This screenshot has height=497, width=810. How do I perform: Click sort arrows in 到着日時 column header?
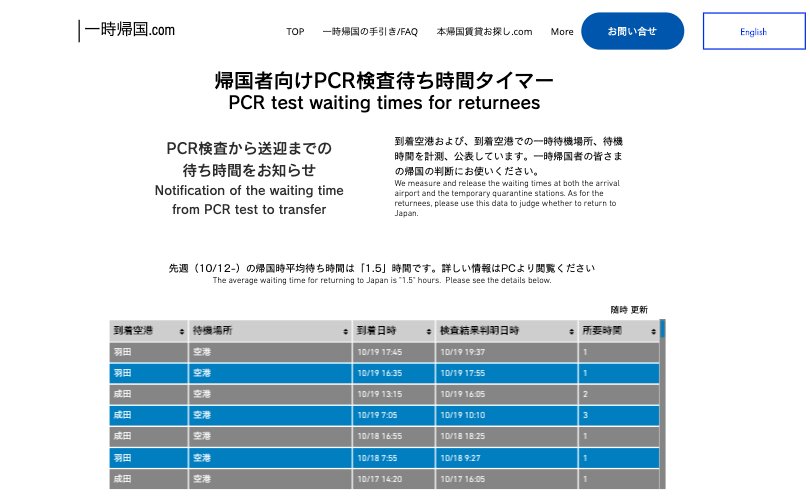pos(428,331)
